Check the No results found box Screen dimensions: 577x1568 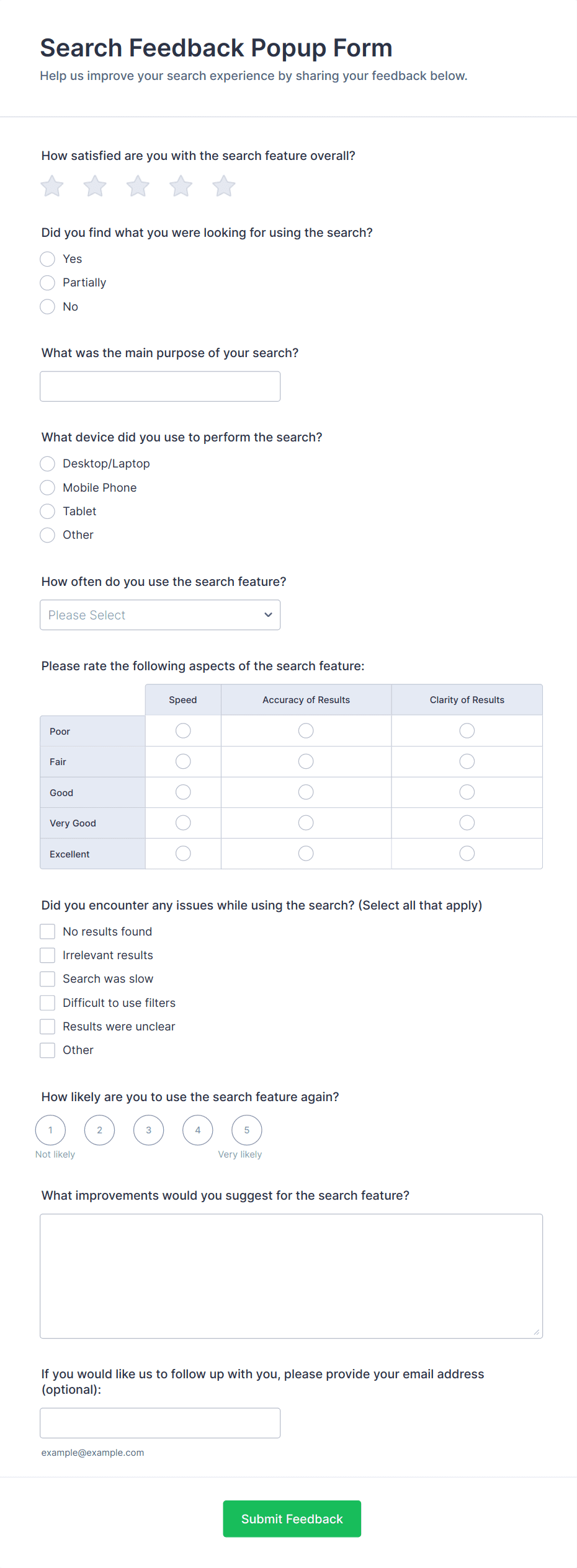click(48, 932)
